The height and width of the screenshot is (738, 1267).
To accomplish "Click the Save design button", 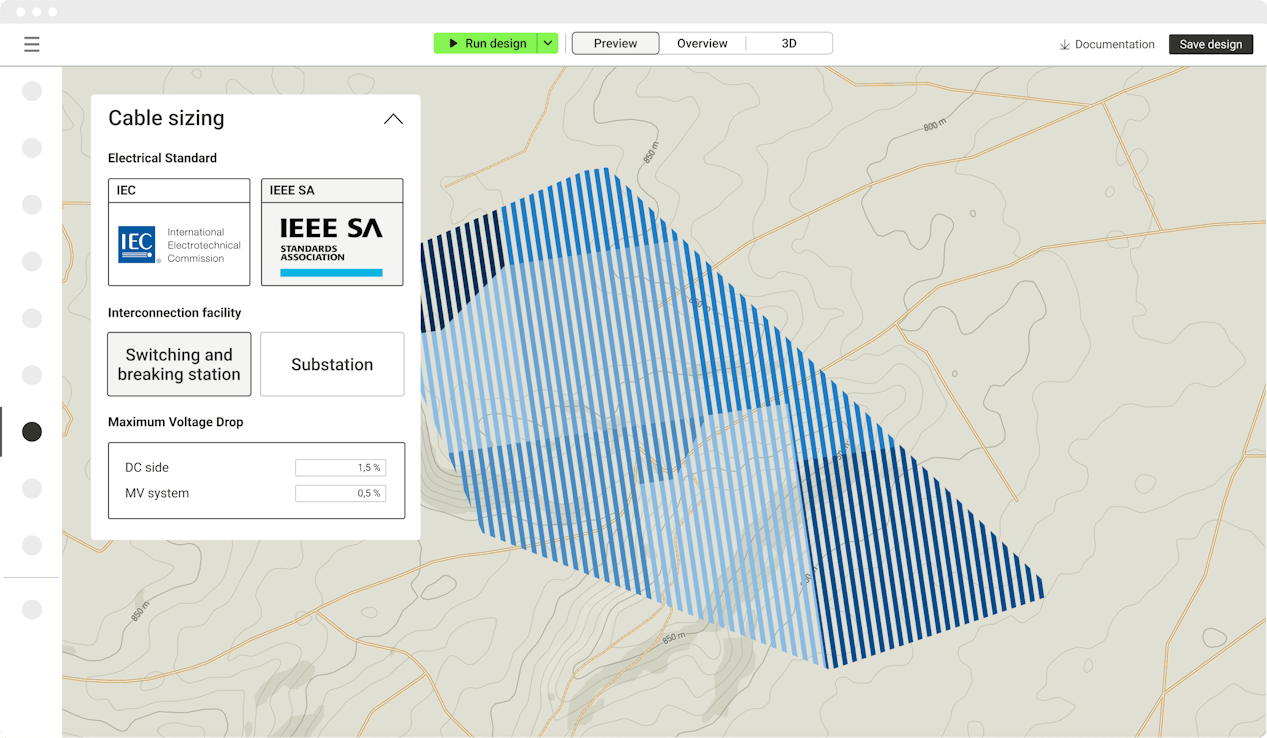I will pyautogui.click(x=1210, y=44).
